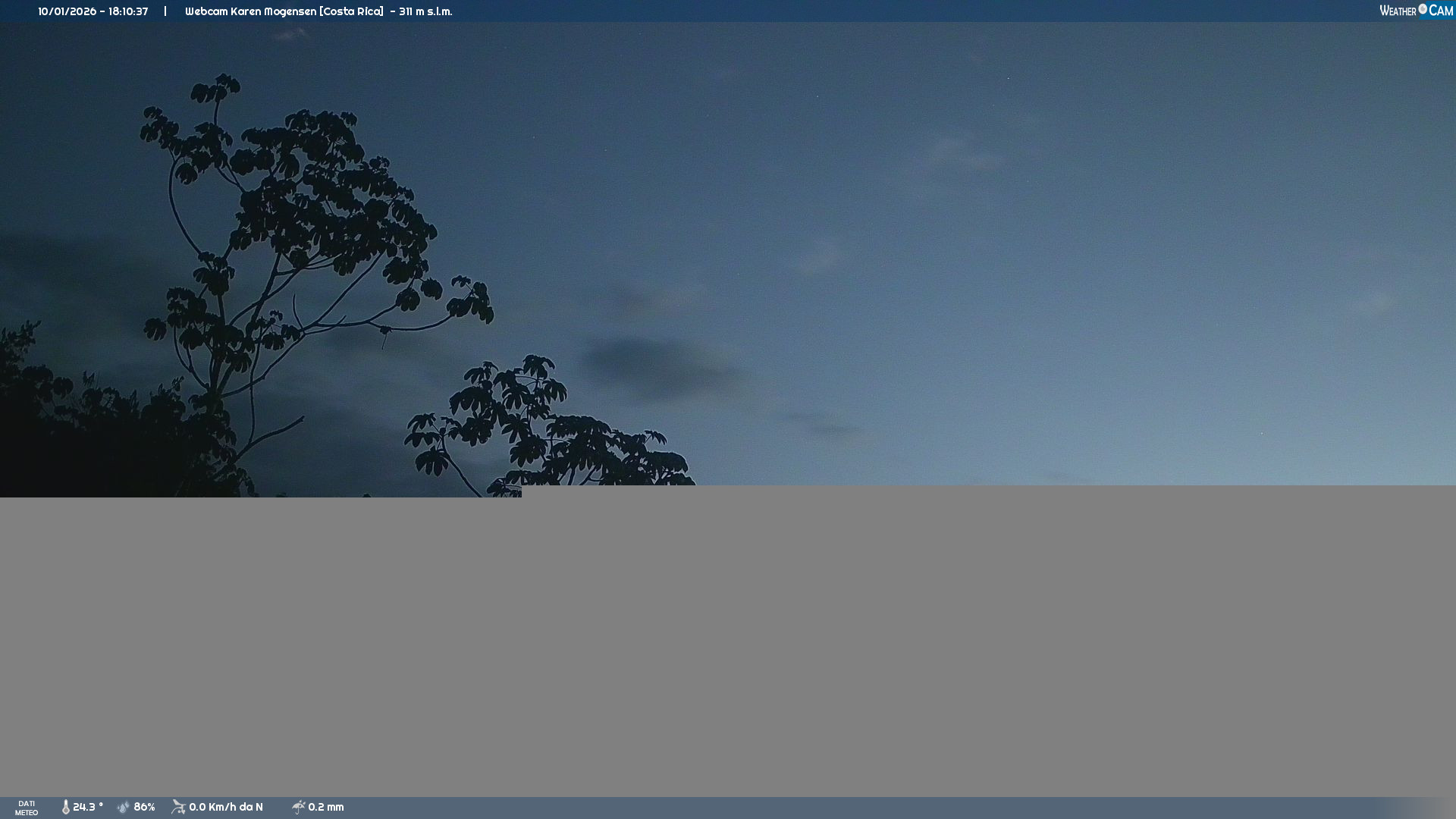
Task: Click the 0.0 Km/h da N wind reading
Action: click(226, 808)
